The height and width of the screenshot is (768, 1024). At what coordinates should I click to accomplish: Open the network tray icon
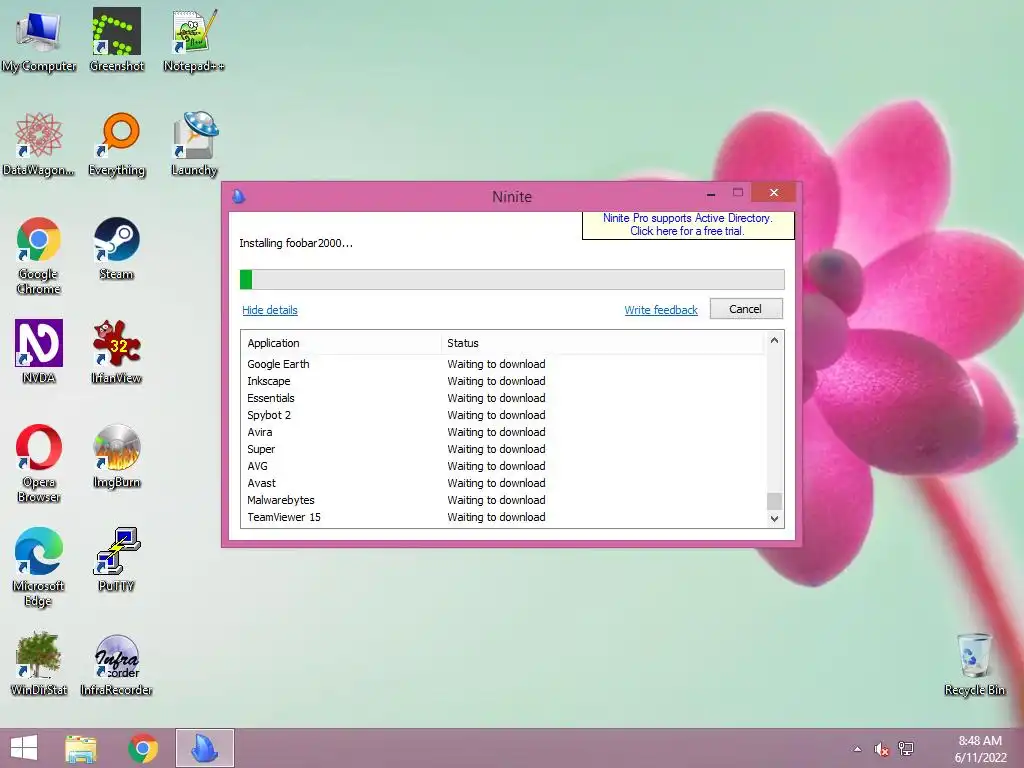pos(906,749)
